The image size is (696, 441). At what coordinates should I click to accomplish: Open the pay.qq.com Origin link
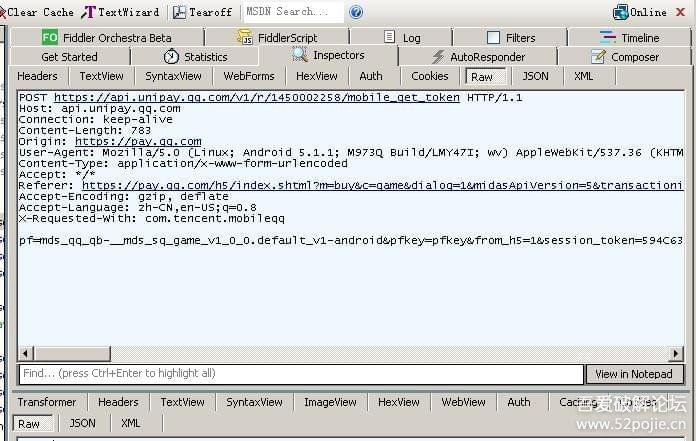pos(138,142)
